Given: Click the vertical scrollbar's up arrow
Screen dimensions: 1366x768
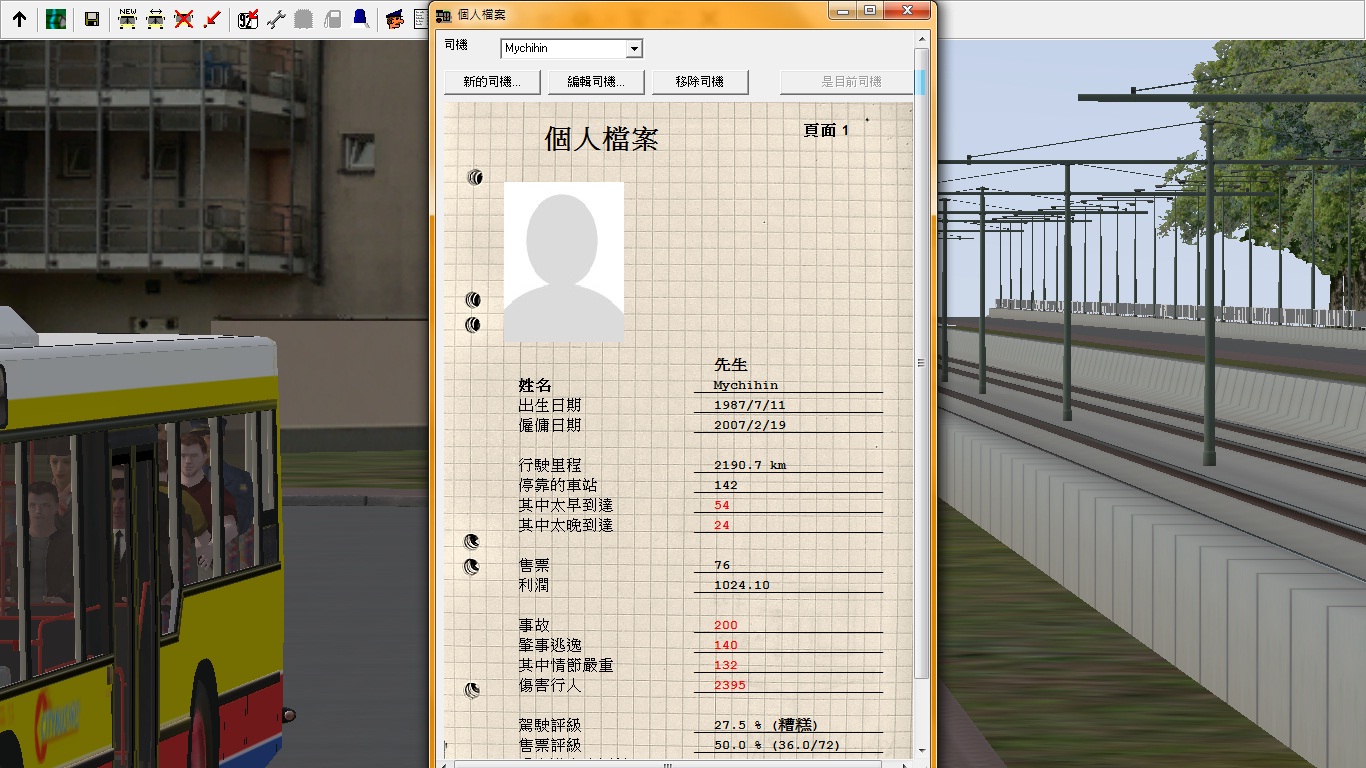Looking at the screenshot, I should 921,40.
